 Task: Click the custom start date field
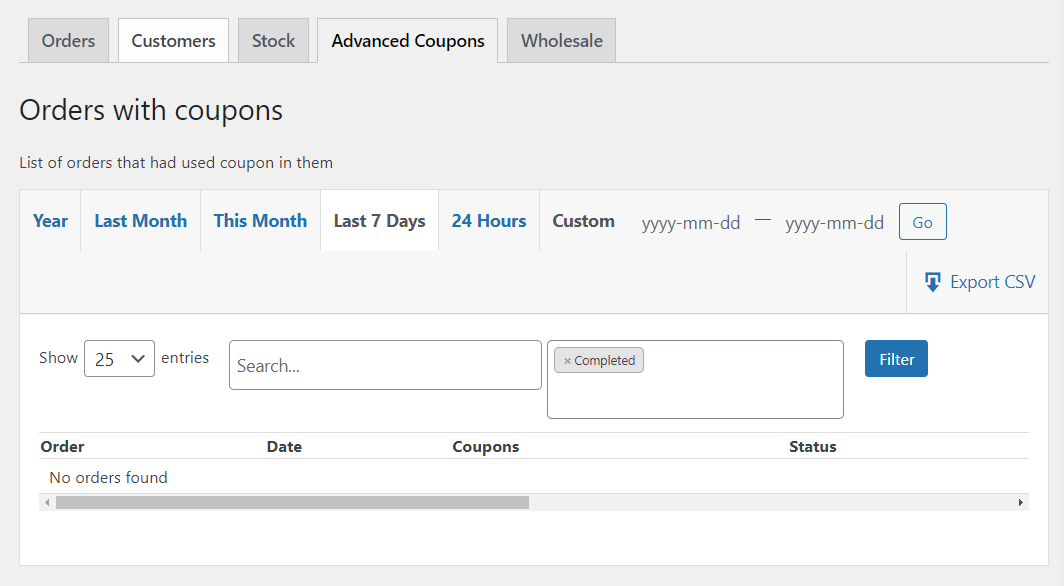click(691, 222)
